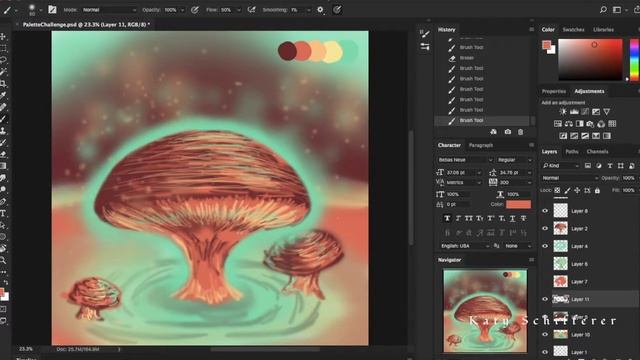
Task: Open layer blend mode Normal dropdown
Action: (x=570, y=178)
